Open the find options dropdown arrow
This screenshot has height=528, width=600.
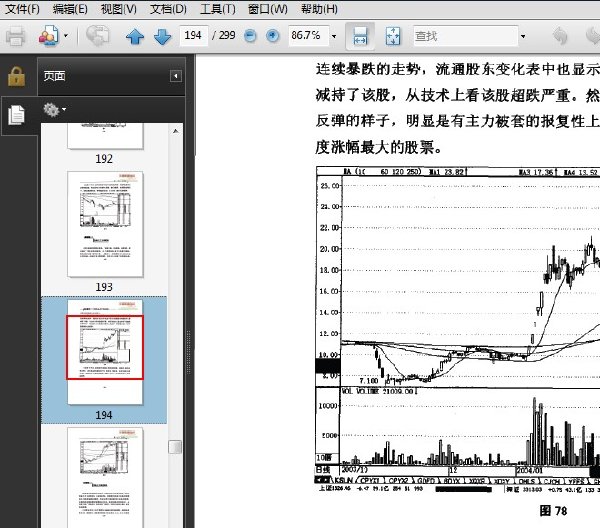pyautogui.click(x=523, y=36)
